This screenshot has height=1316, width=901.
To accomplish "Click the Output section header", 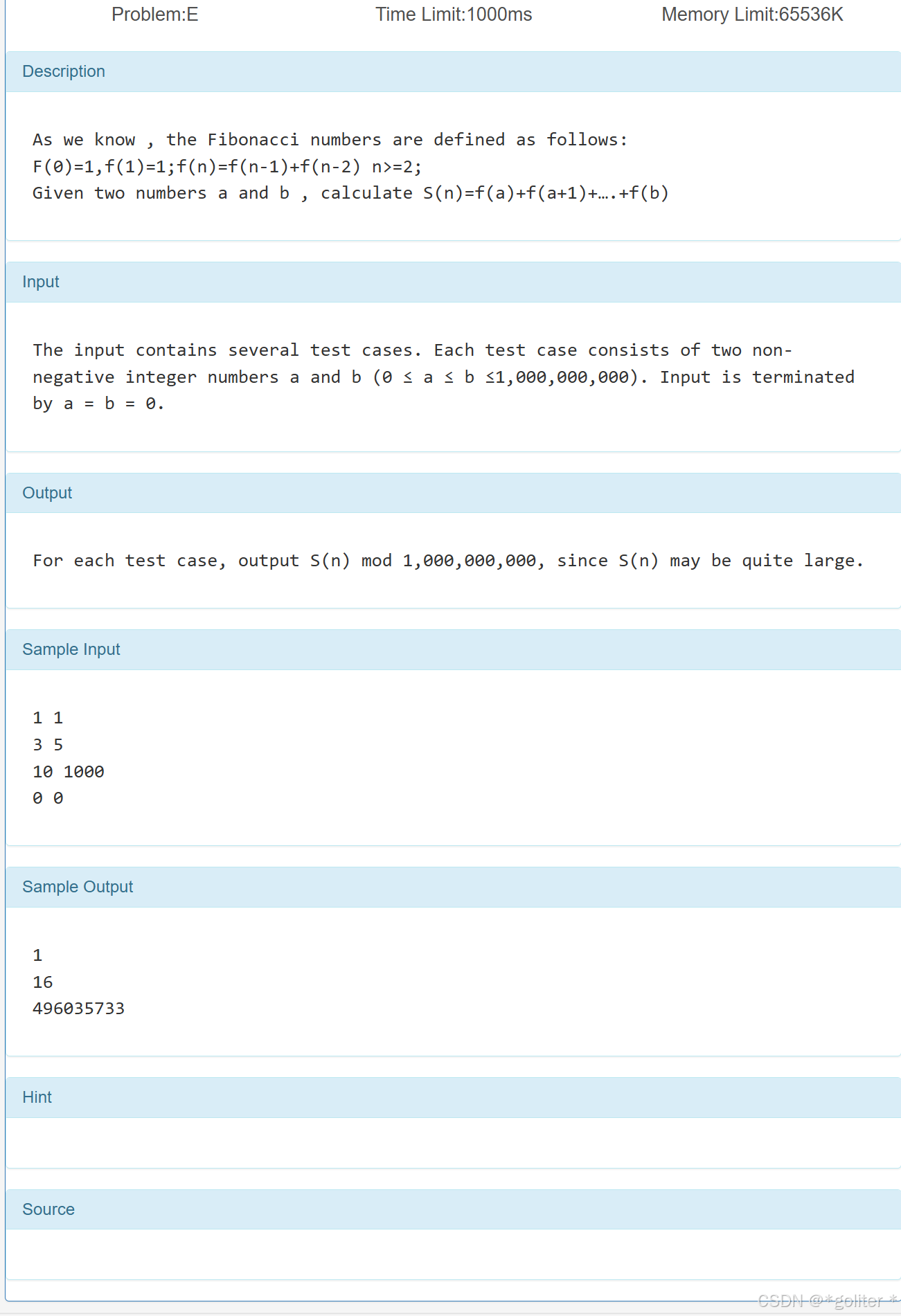I will (453, 493).
